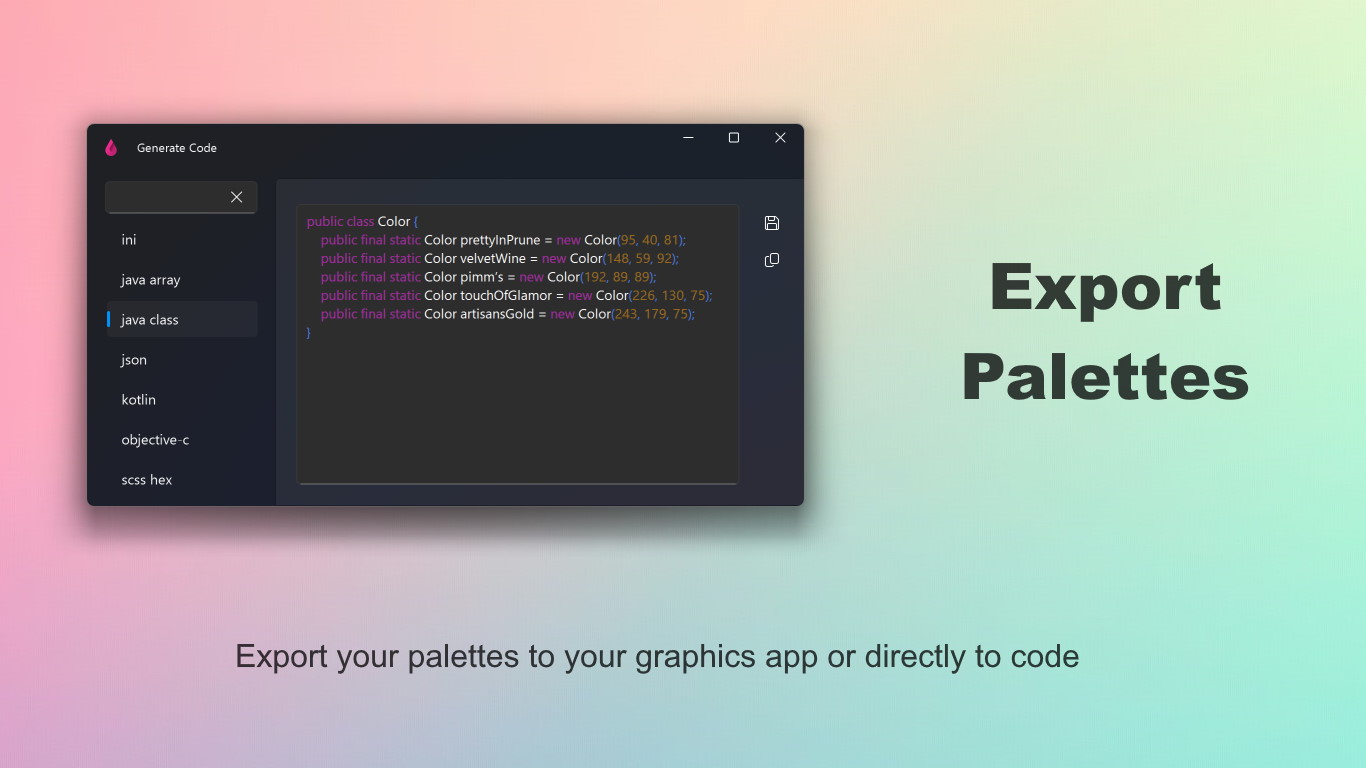1366x768 pixels.
Task: Click the touchOfGlamor color declaration
Action: (516, 295)
